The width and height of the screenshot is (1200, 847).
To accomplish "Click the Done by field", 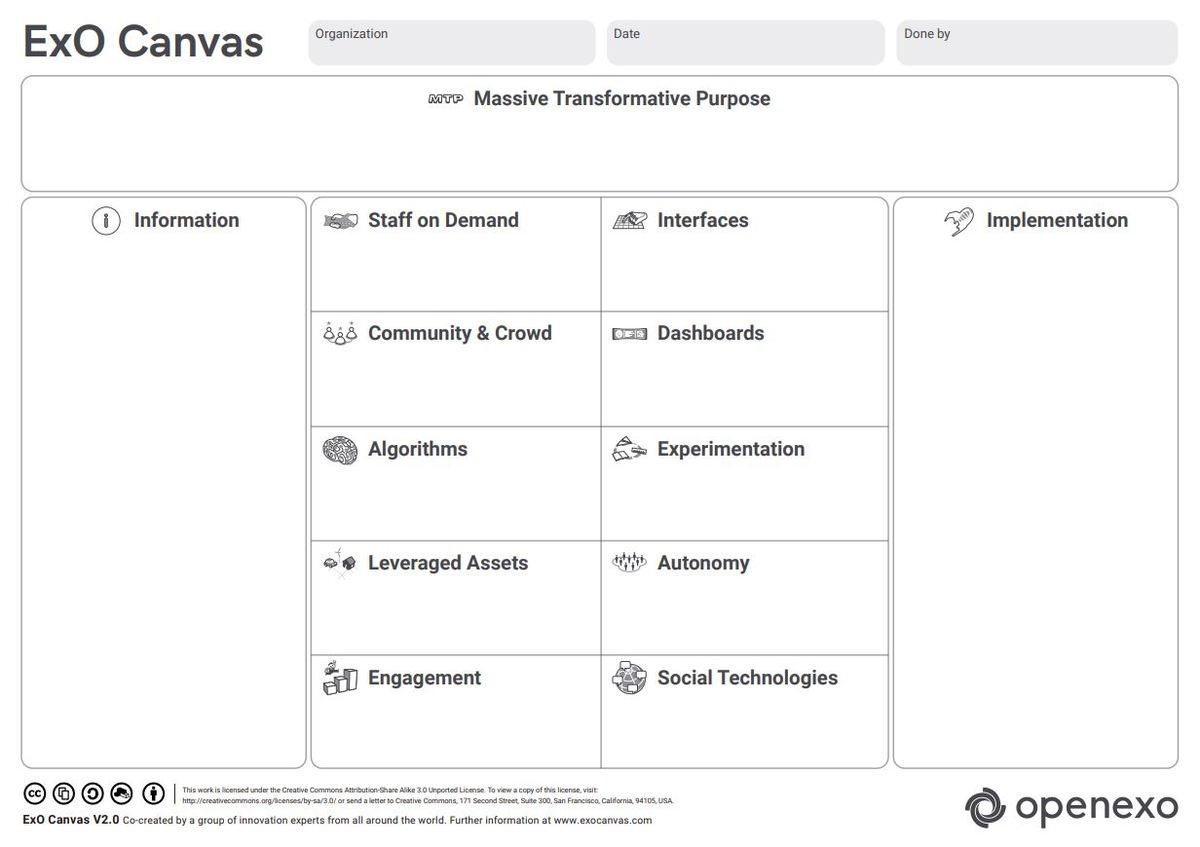I will 1036,42.
